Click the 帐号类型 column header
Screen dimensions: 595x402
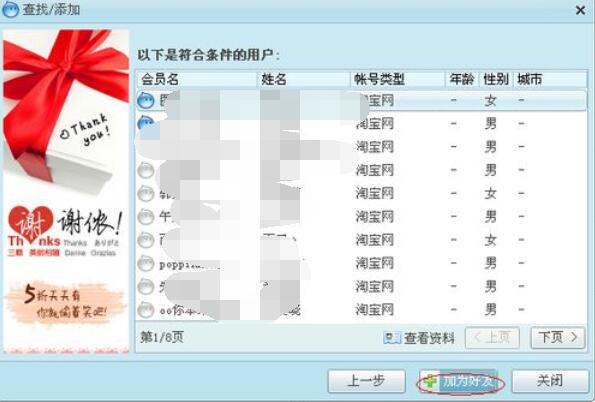(397, 79)
